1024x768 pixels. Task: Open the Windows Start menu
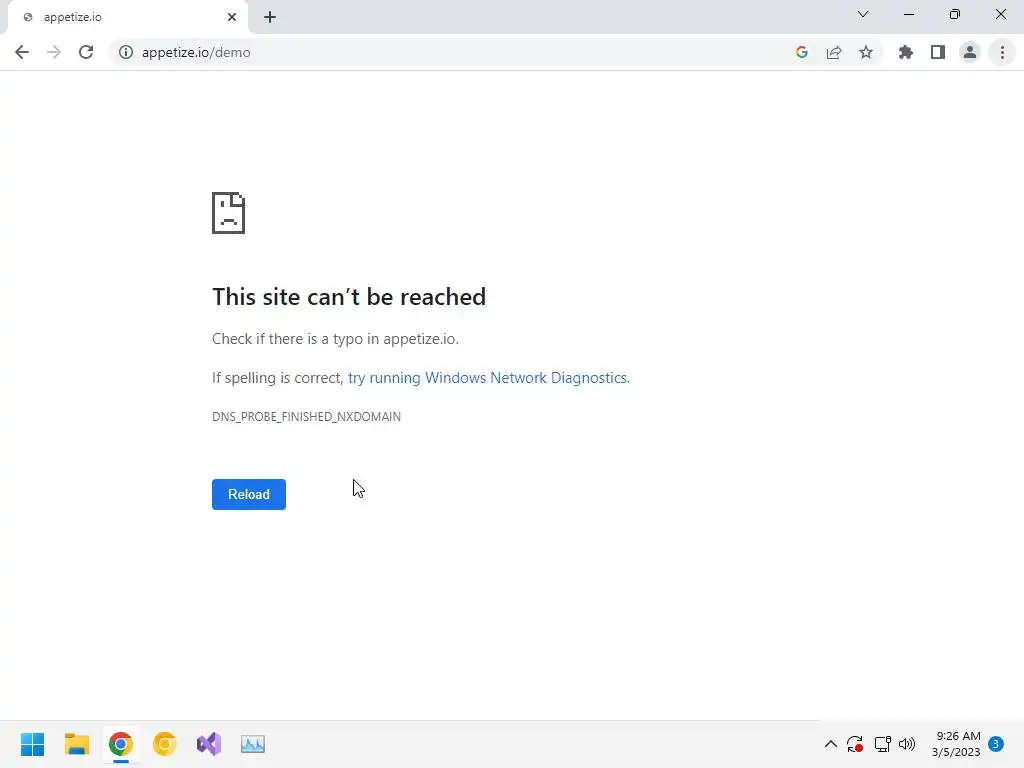click(x=33, y=744)
